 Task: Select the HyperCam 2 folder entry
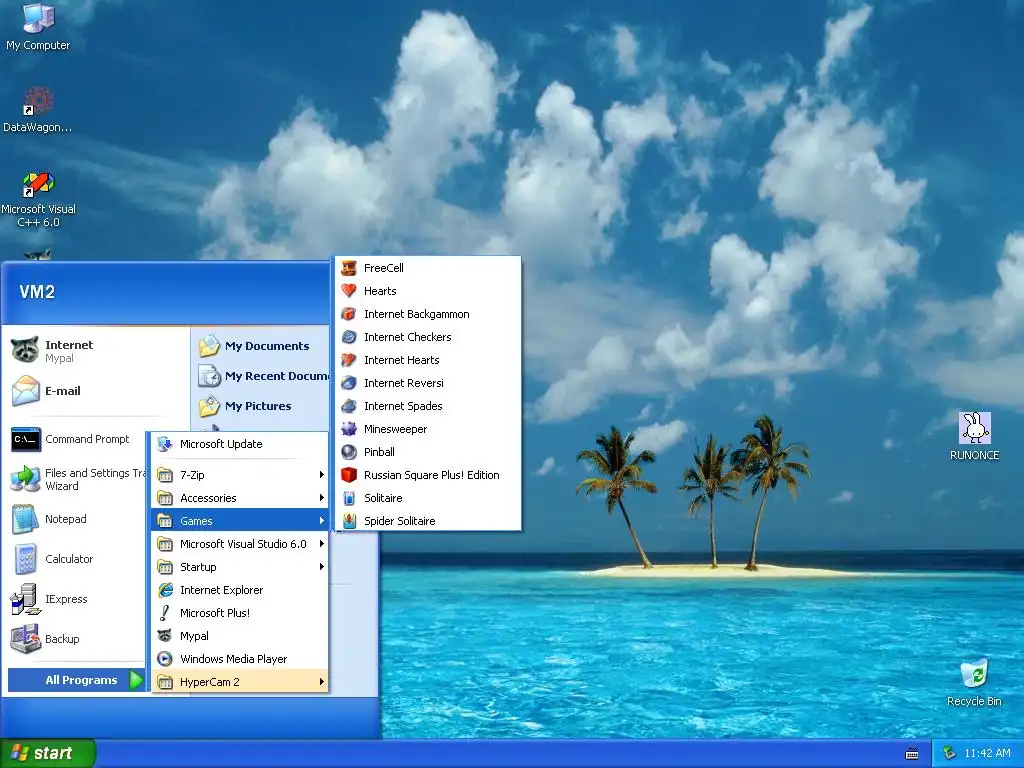tap(240, 681)
